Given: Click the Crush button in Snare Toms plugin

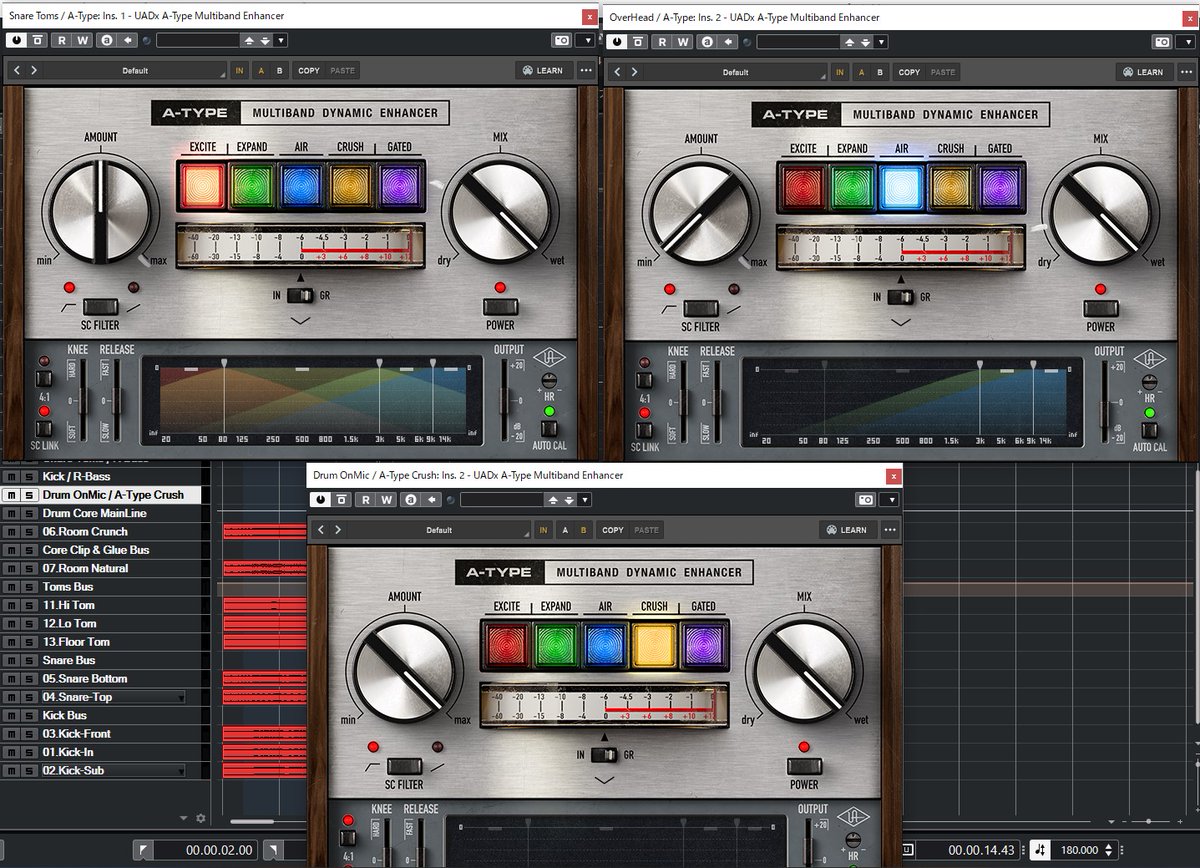Looking at the screenshot, I should [x=350, y=185].
